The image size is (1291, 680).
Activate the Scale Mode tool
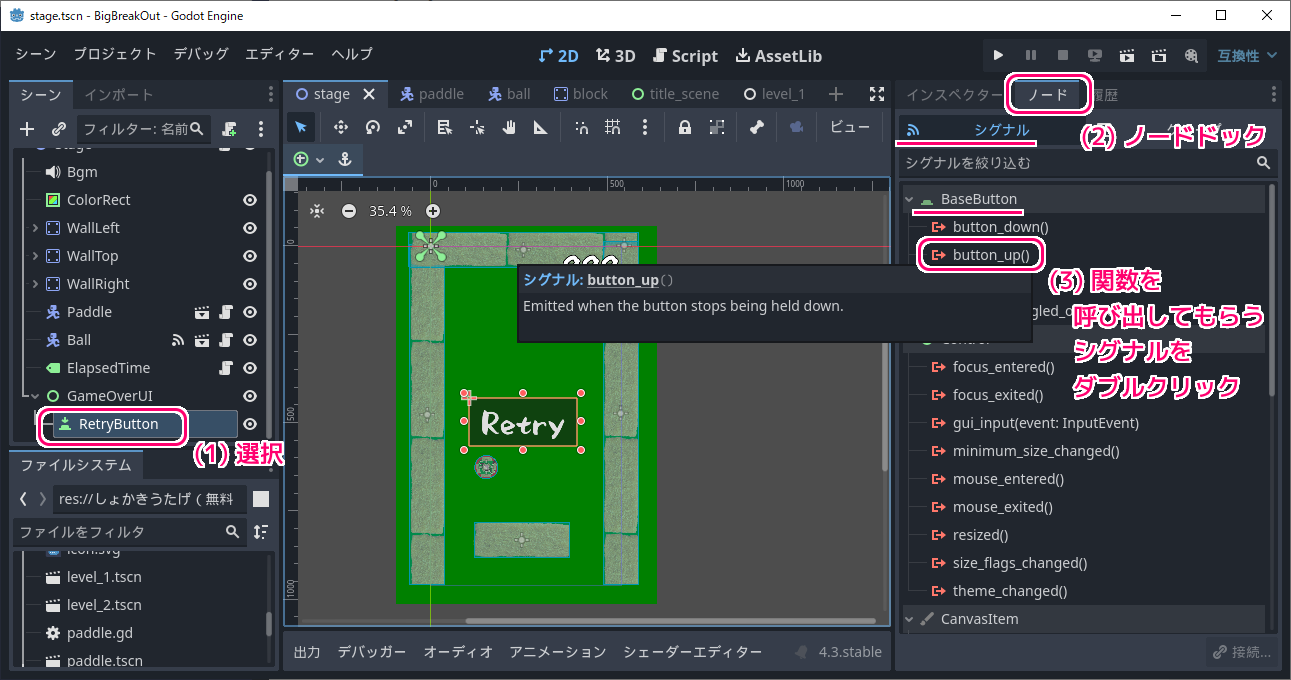pyautogui.click(x=405, y=127)
